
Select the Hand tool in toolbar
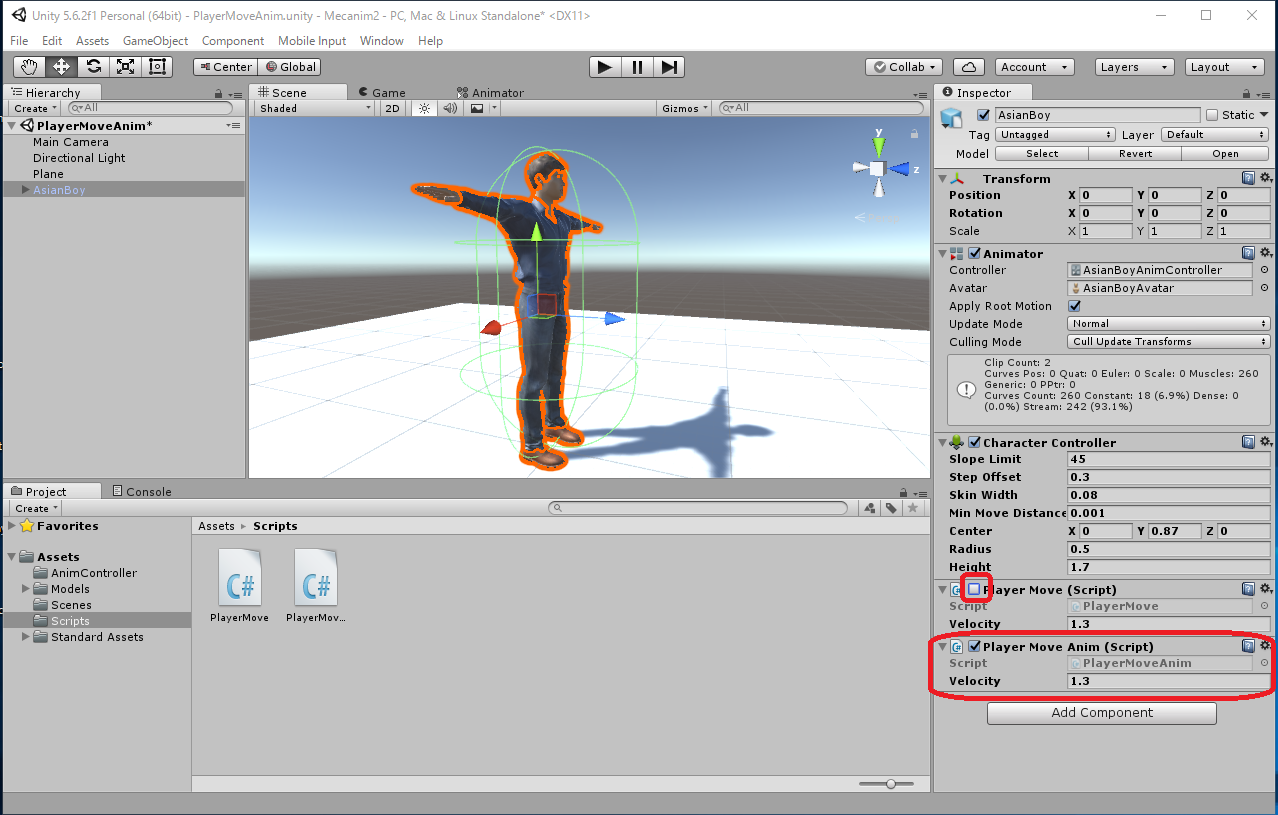[29, 67]
